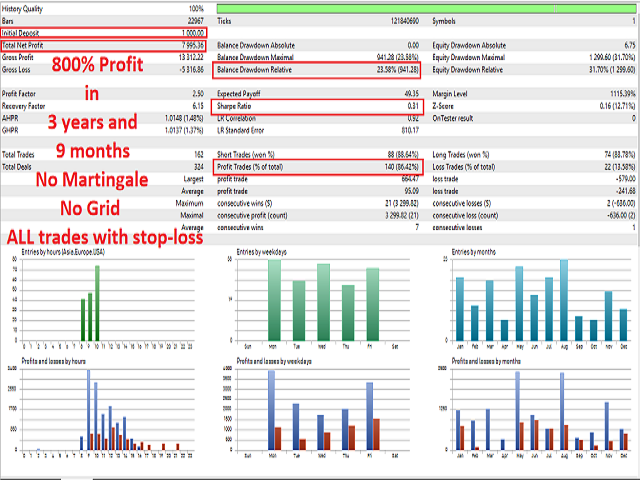Click the Profits and losses by hours chart
The image size is (640, 480).
(105, 410)
